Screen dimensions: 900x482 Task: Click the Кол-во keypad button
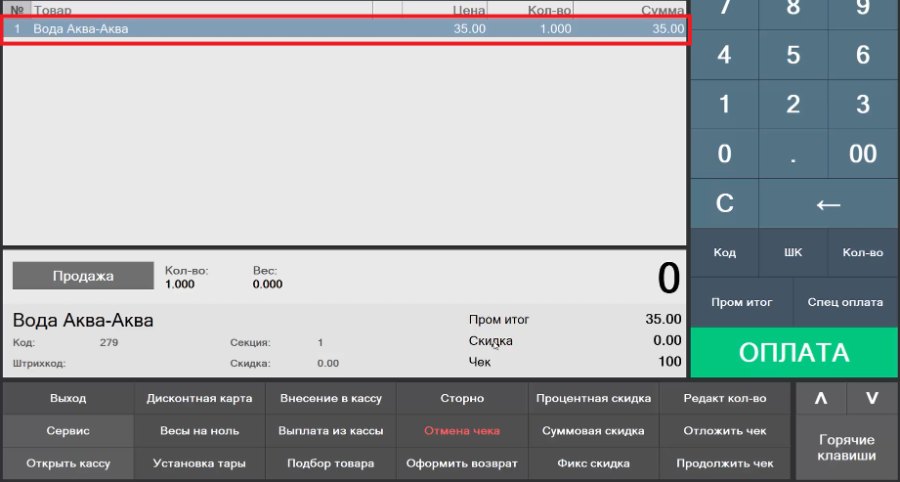point(863,252)
